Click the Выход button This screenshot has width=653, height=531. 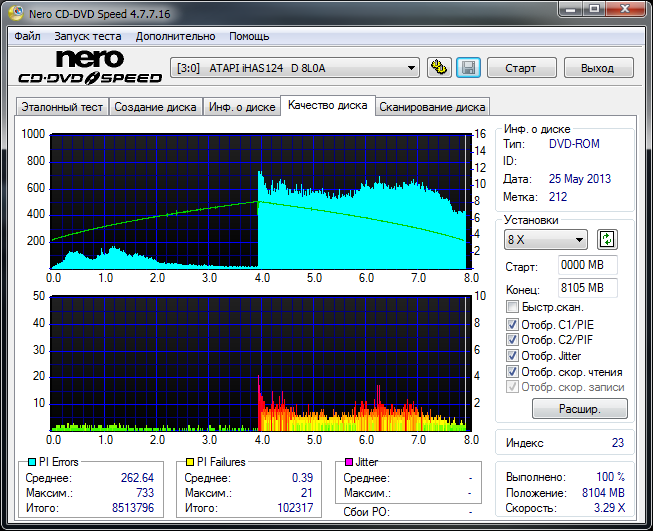598,68
